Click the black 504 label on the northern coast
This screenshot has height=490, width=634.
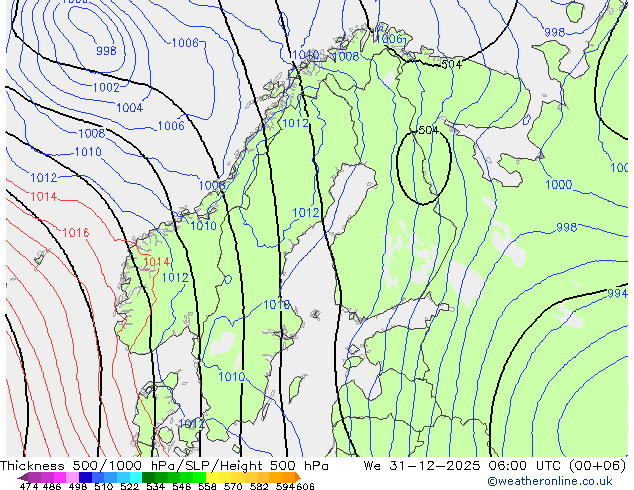tap(451, 64)
